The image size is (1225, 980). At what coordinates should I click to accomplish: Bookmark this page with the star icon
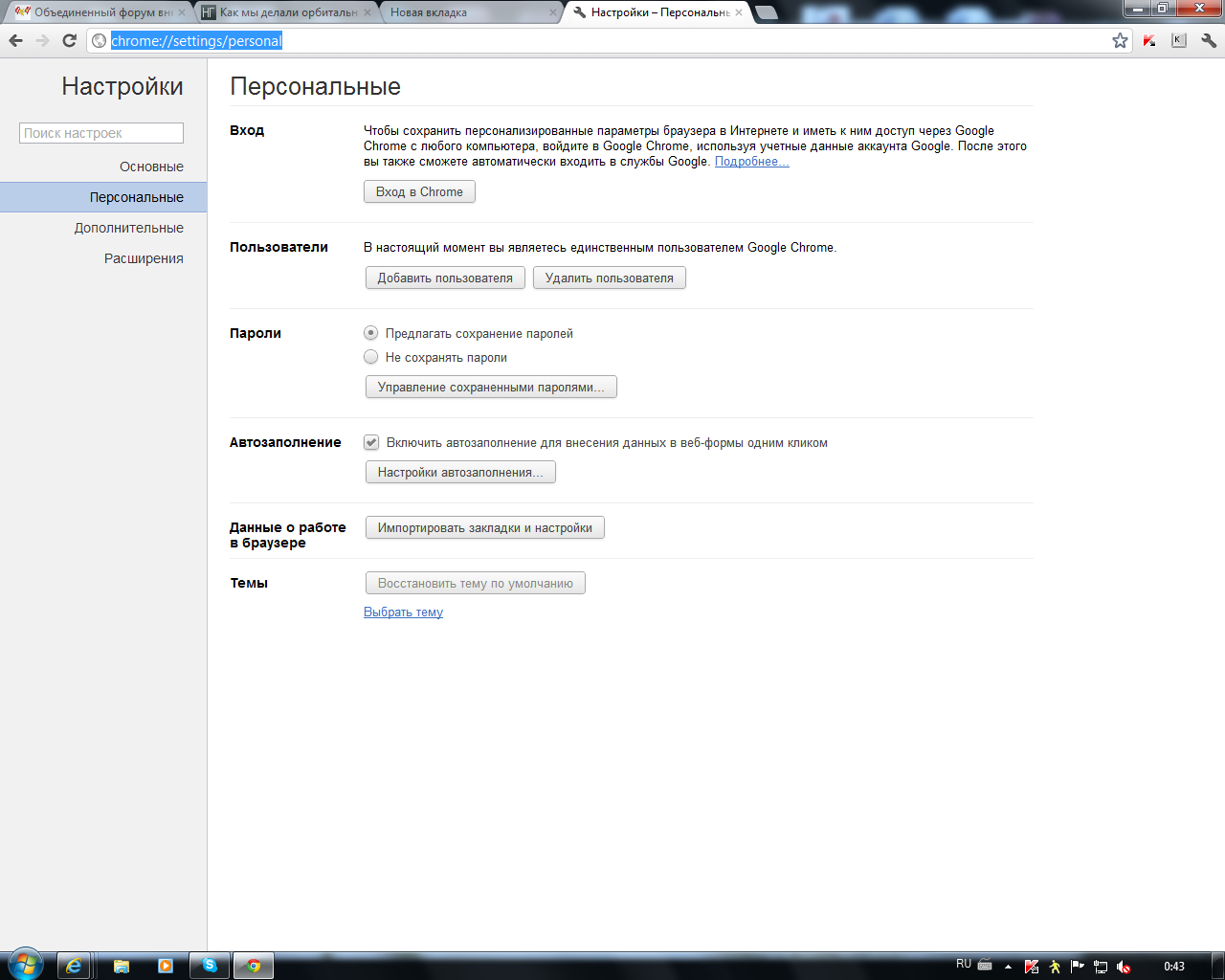pyautogui.click(x=1120, y=40)
